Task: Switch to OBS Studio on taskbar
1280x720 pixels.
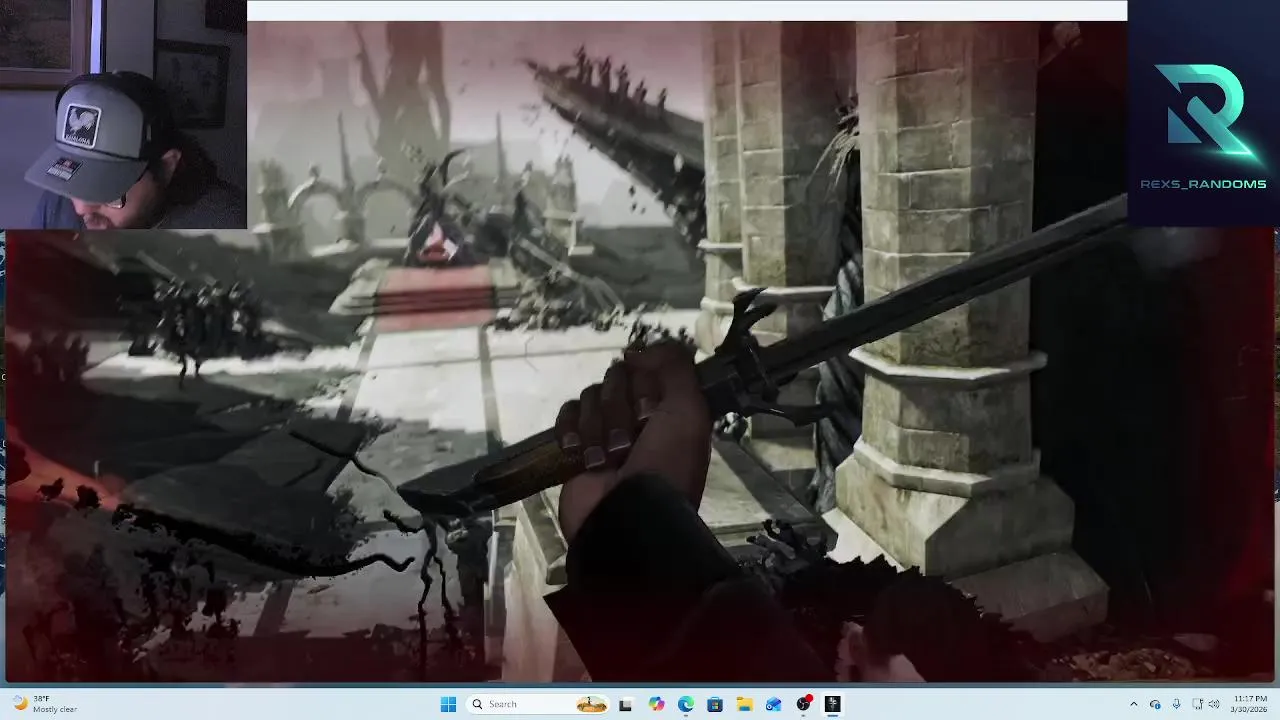Action: tap(803, 704)
